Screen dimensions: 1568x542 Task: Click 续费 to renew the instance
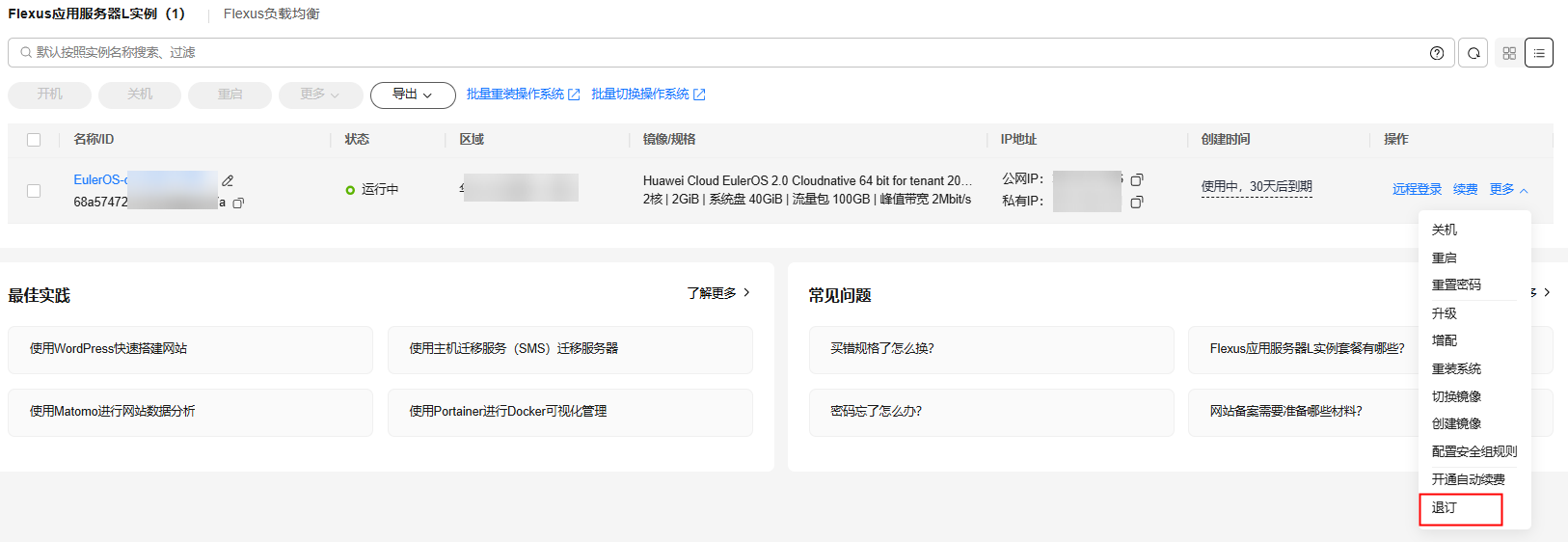click(1465, 189)
